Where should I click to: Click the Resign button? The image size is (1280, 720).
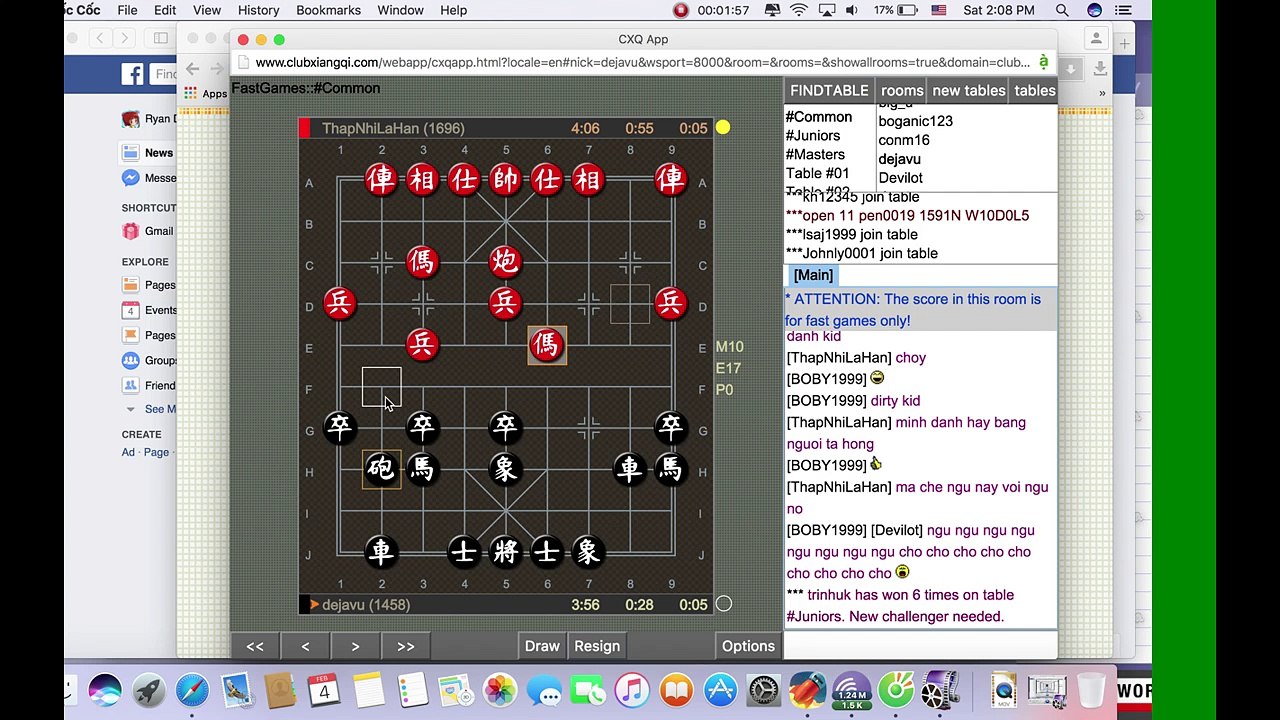click(x=597, y=646)
